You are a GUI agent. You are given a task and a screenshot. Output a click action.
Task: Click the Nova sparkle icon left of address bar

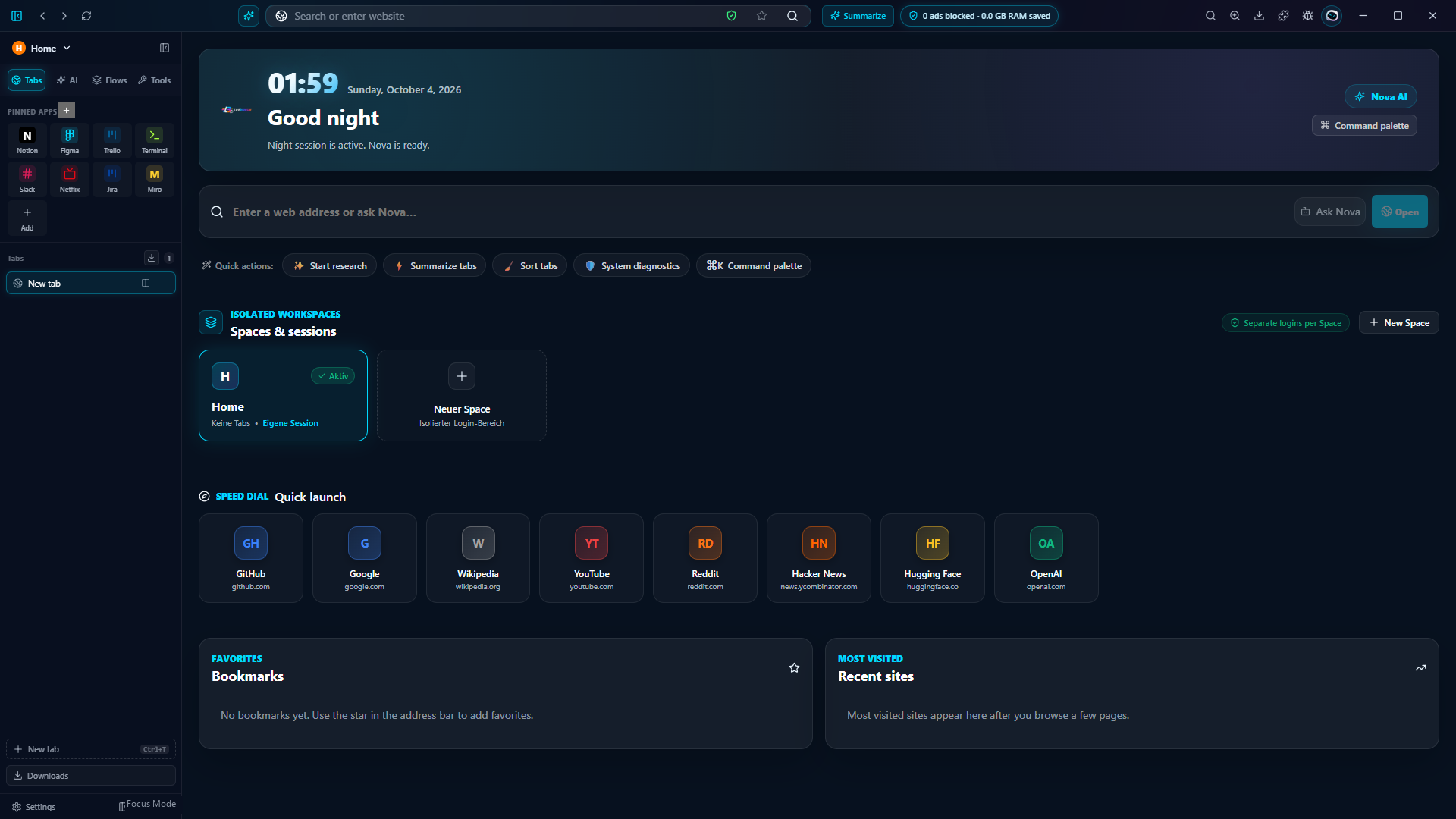[x=249, y=16]
